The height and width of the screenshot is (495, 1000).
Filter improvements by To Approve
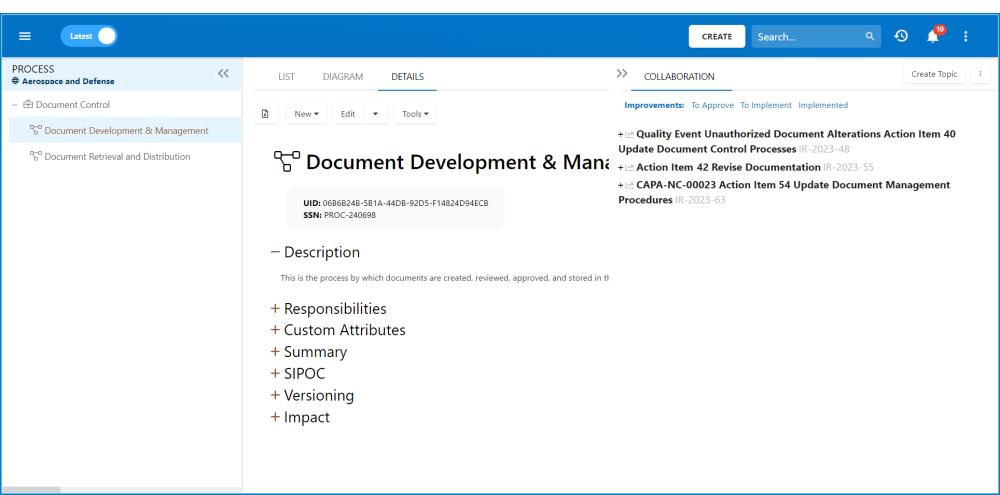click(712, 105)
